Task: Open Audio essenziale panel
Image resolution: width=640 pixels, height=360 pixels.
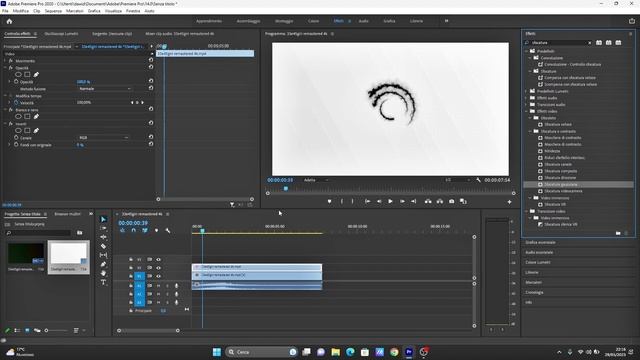Action: (539, 253)
